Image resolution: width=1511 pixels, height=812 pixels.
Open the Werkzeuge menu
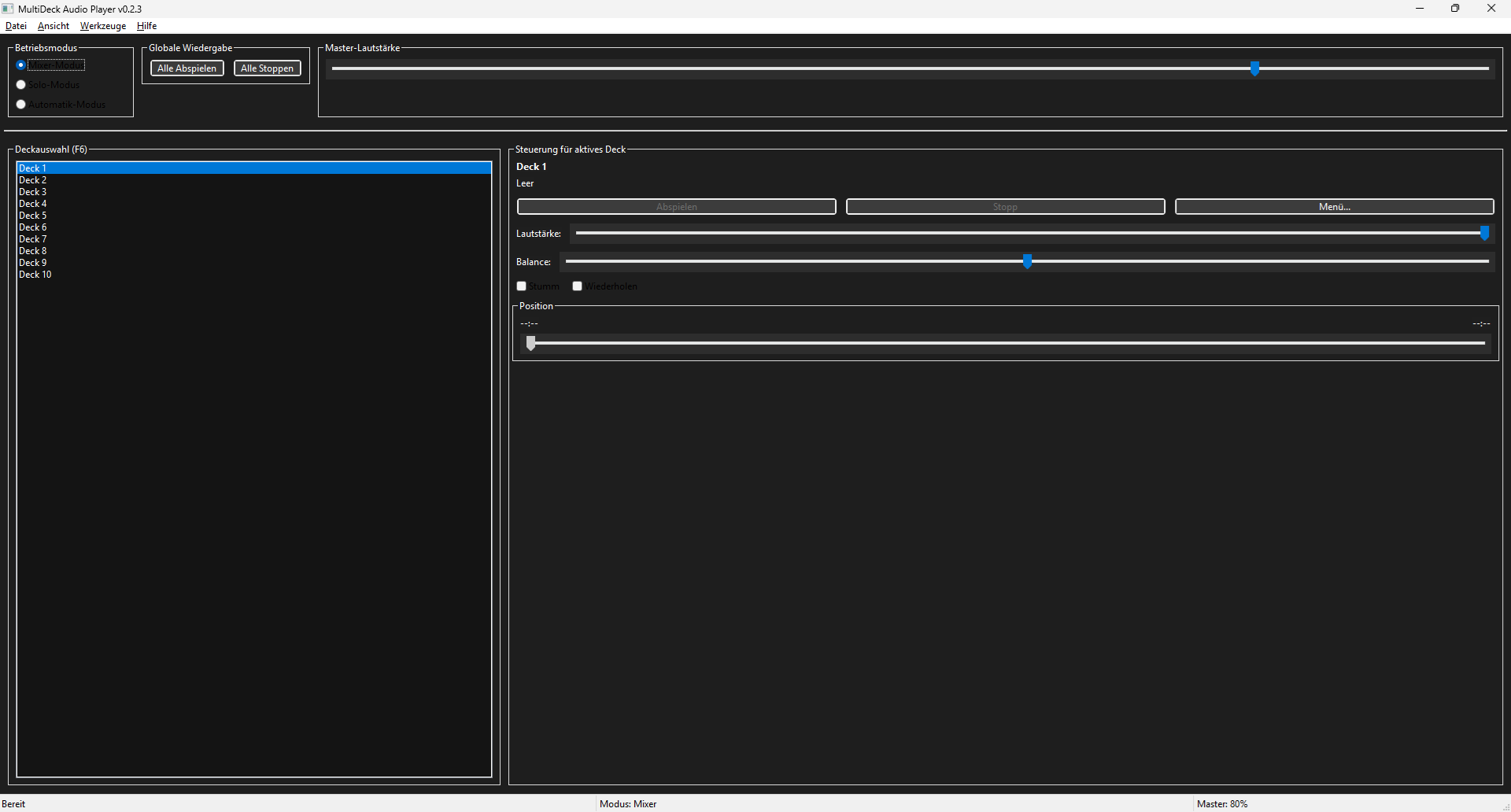(x=103, y=26)
